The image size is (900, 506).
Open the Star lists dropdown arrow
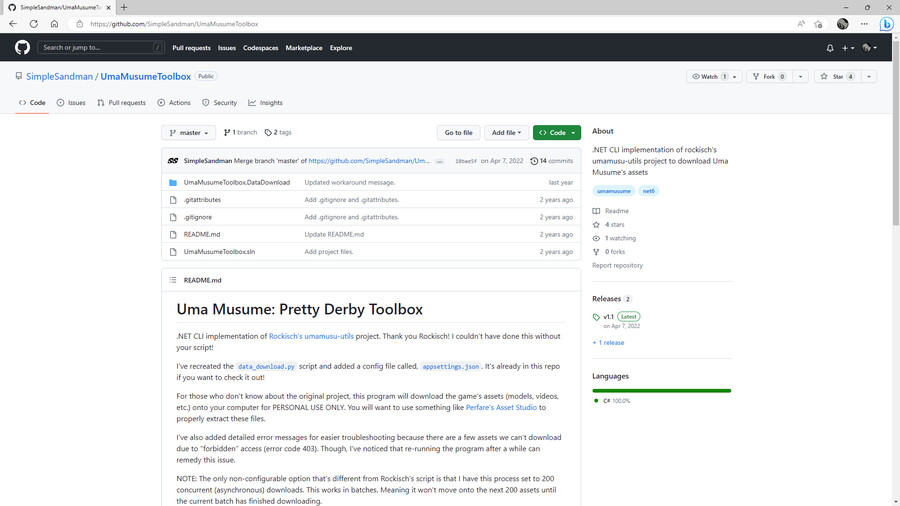coord(869,77)
